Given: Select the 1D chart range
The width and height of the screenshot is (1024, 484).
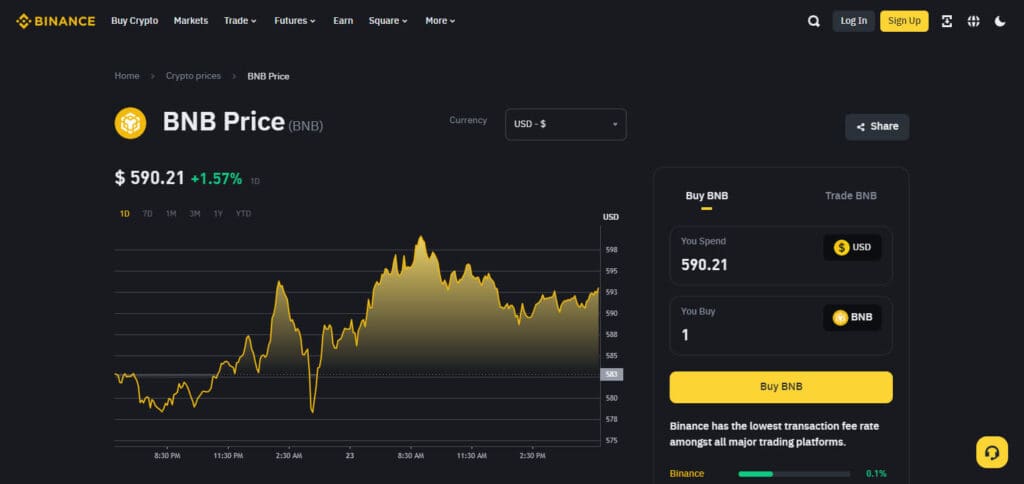Looking at the screenshot, I should point(125,214).
